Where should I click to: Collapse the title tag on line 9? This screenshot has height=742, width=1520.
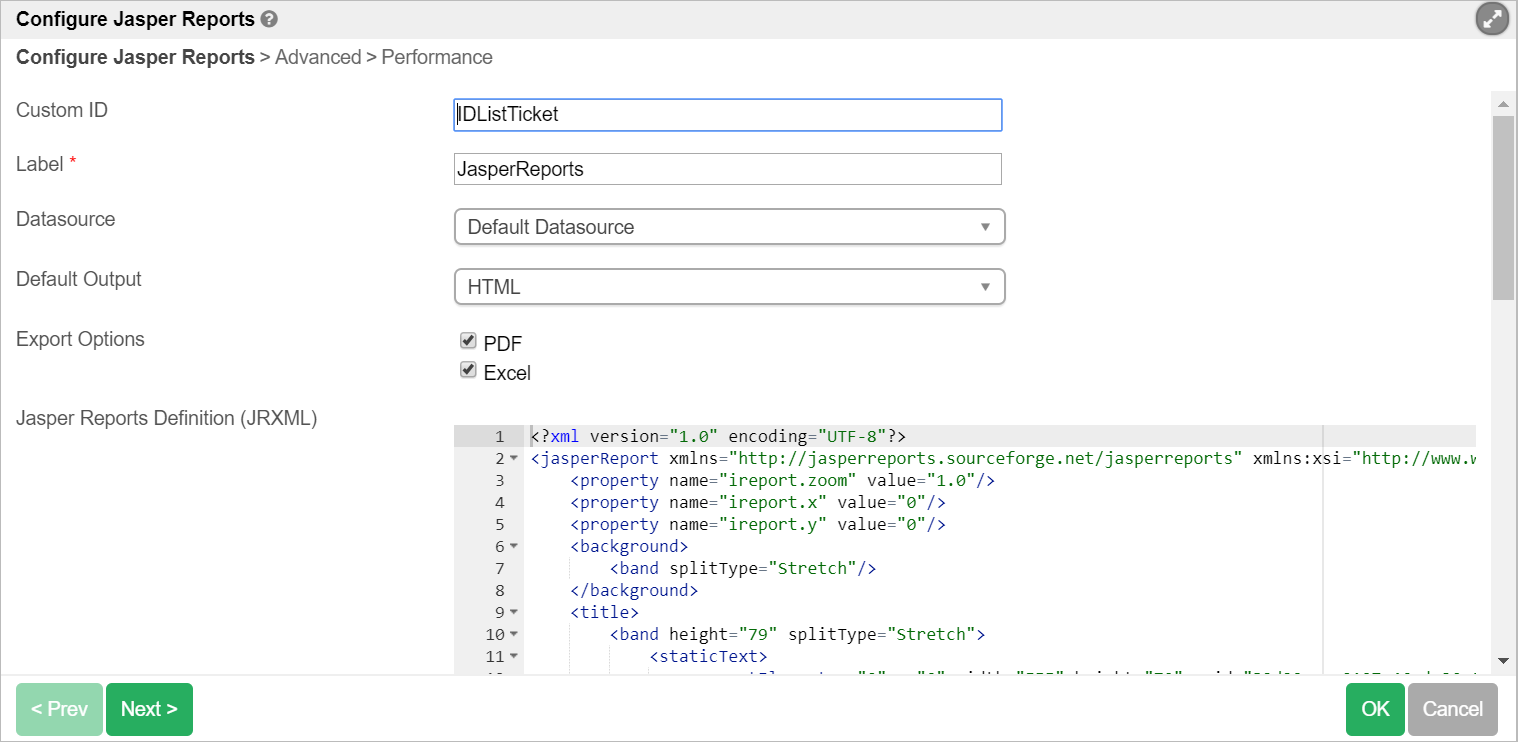[514, 612]
